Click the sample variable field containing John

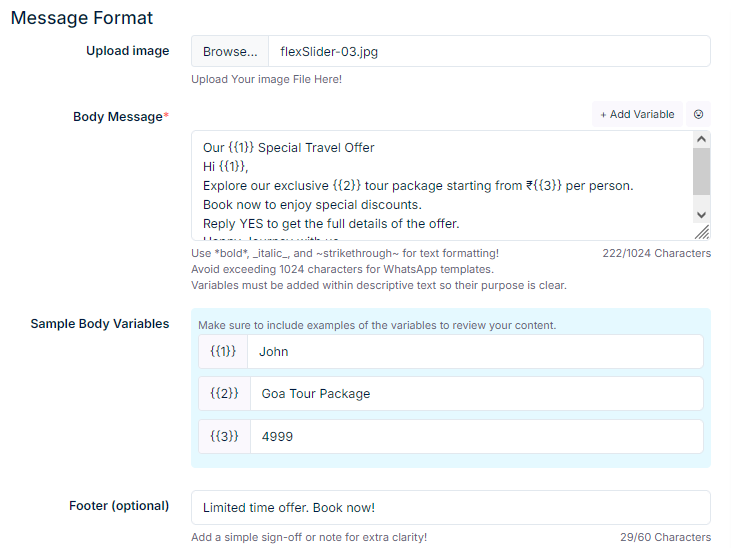pyautogui.click(x=475, y=352)
